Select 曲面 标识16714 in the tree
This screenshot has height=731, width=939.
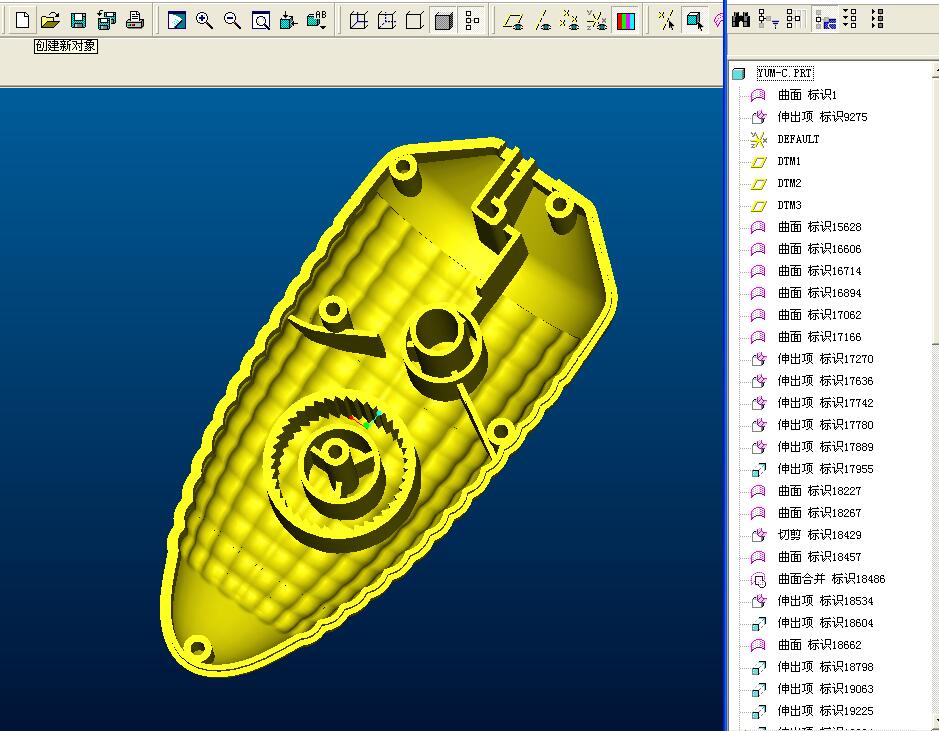[x=819, y=271]
